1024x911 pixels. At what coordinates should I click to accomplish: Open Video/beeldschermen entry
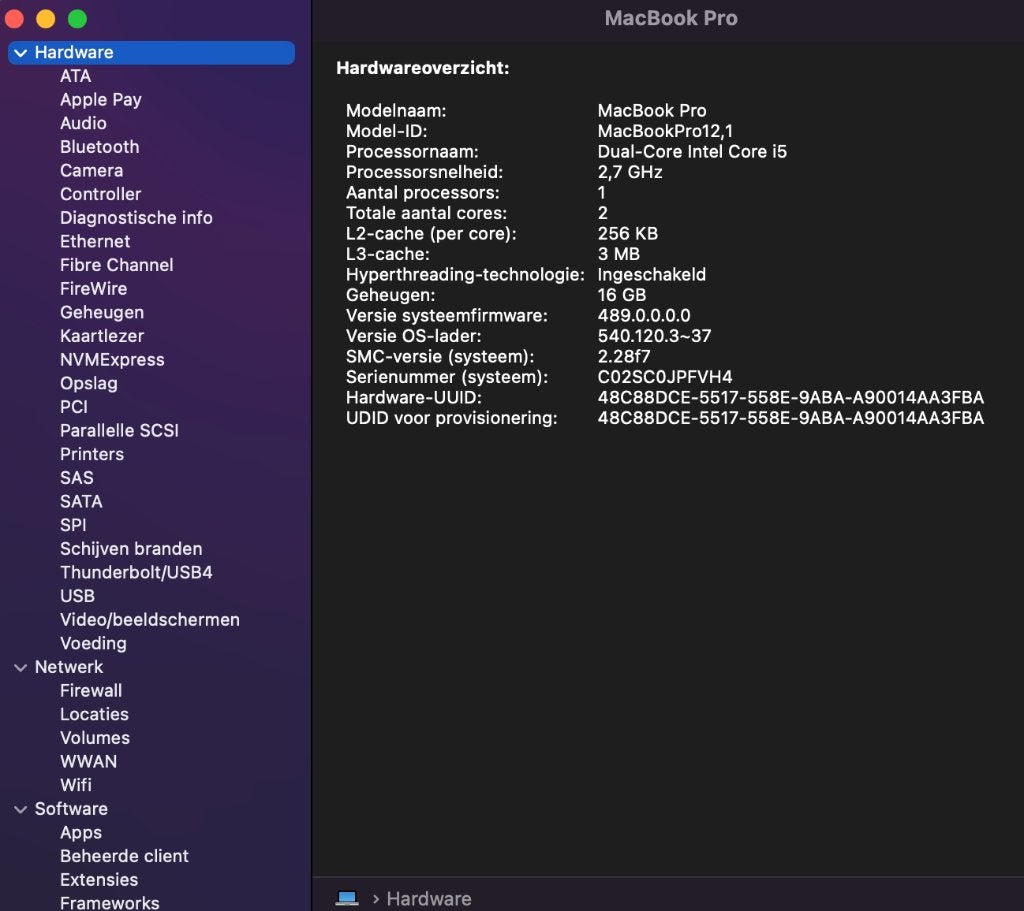click(x=150, y=620)
